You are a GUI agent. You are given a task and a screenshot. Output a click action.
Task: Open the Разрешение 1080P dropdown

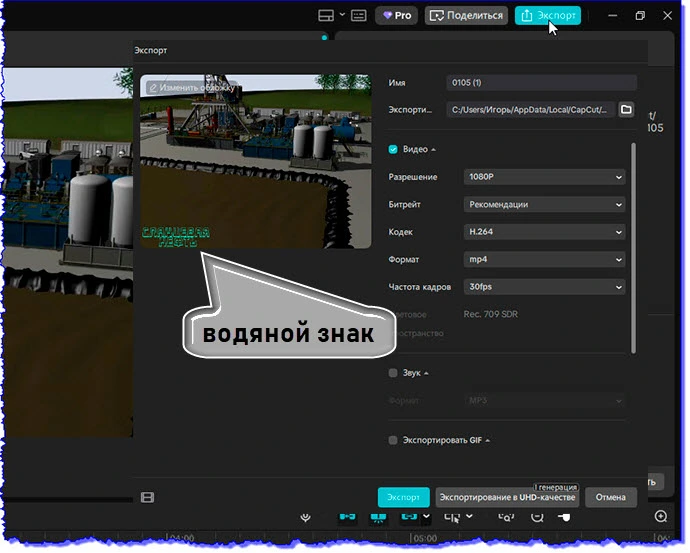point(545,177)
